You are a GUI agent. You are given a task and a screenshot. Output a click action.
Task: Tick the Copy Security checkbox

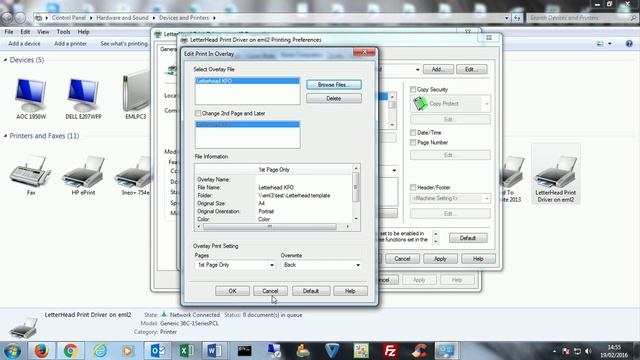click(x=413, y=89)
